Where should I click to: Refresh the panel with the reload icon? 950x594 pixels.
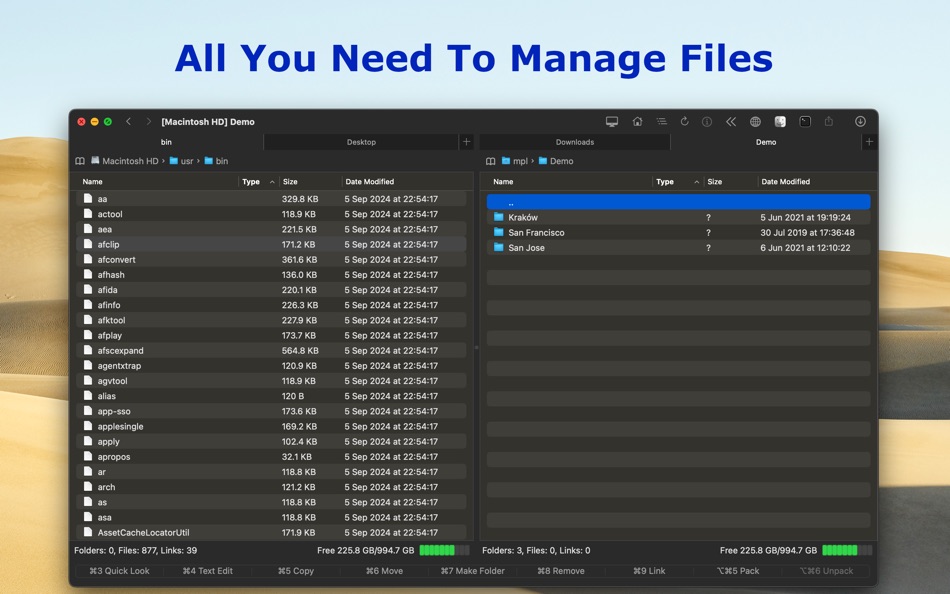pos(685,122)
